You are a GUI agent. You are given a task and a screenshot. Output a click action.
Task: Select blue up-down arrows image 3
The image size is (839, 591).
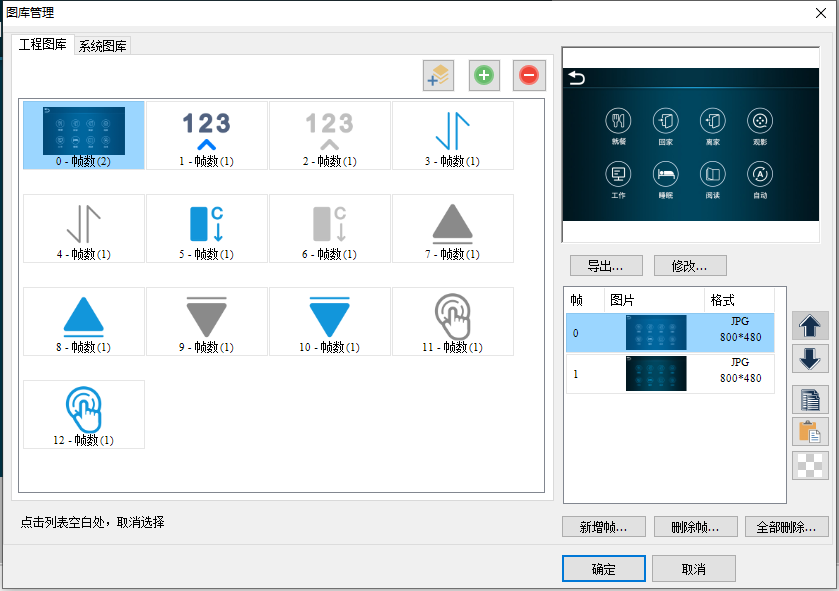point(453,135)
